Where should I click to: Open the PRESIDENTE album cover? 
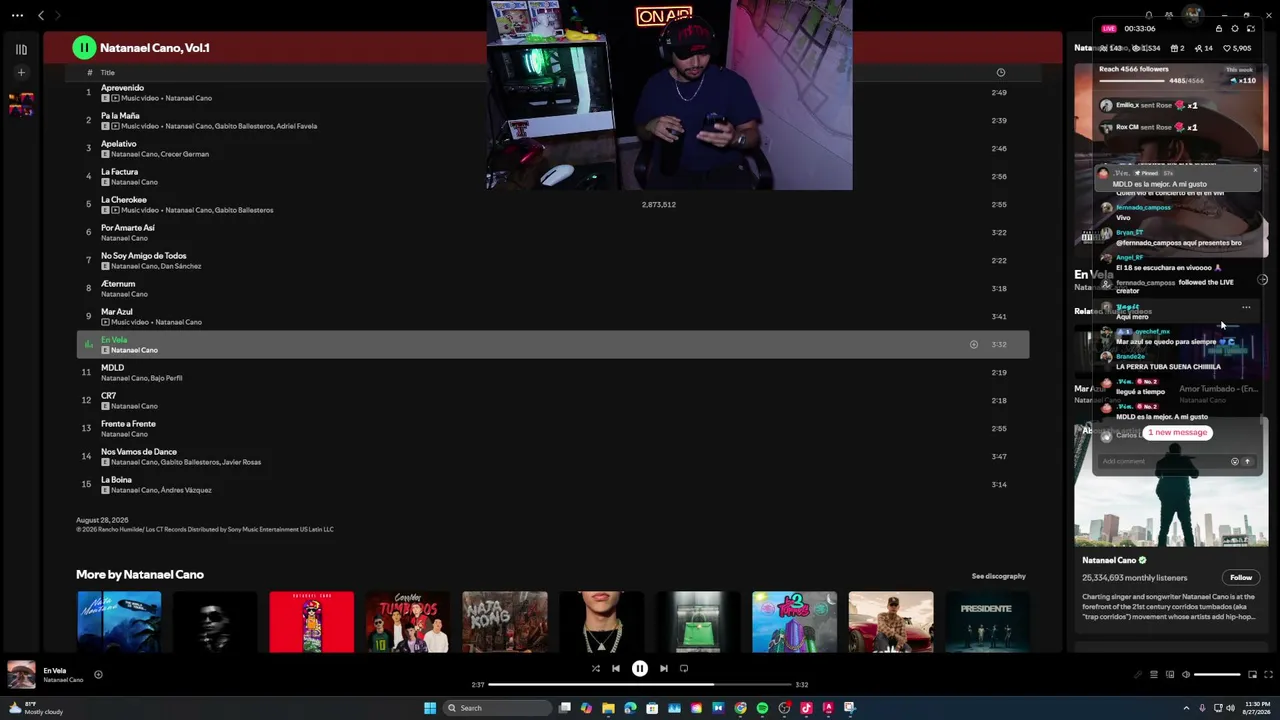coord(986,621)
